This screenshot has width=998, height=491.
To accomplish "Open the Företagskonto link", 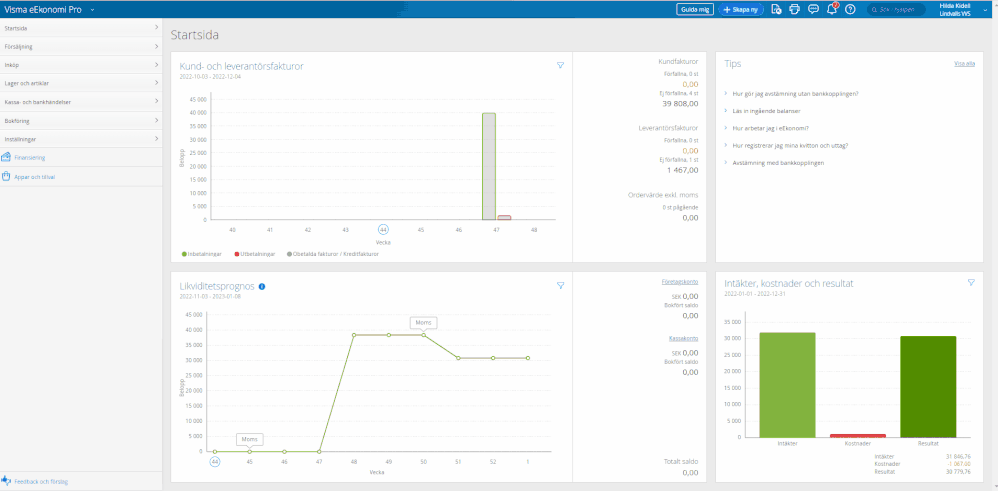I will point(680,282).
